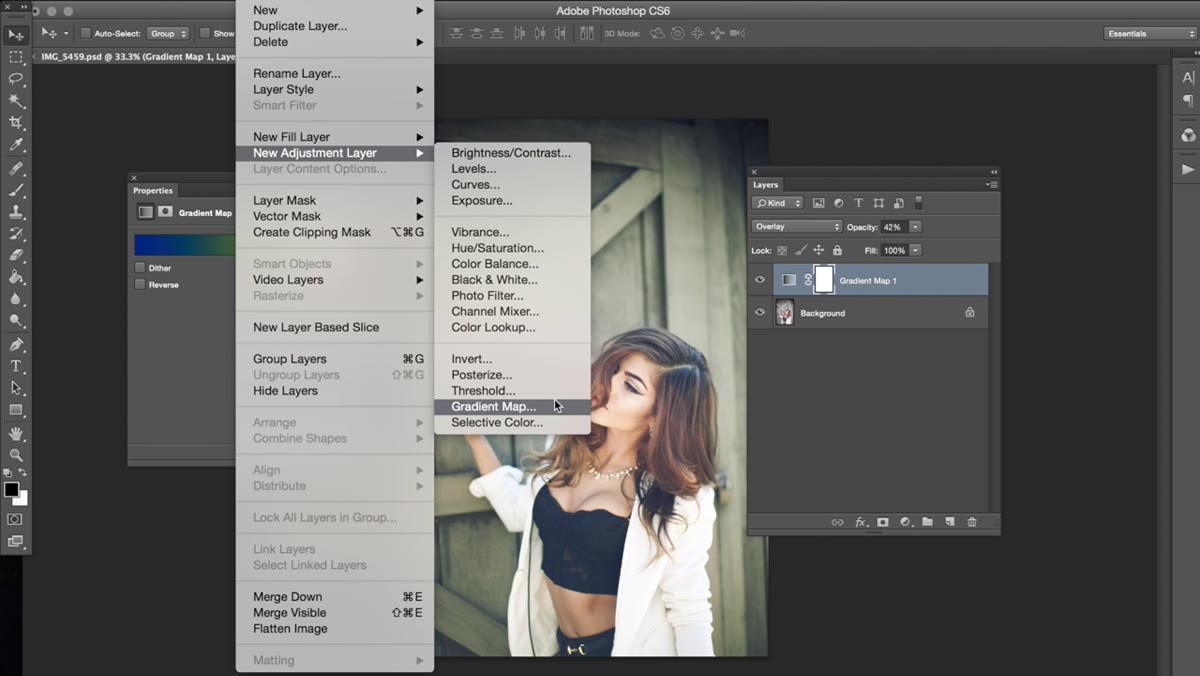1200x676 pixels.
Task: Toggle lock all padlock icon
Action: 837,250
